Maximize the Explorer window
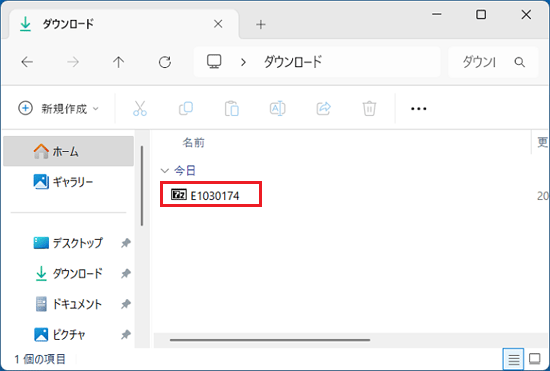Viewport: 550px width, 371px height. 481,14
